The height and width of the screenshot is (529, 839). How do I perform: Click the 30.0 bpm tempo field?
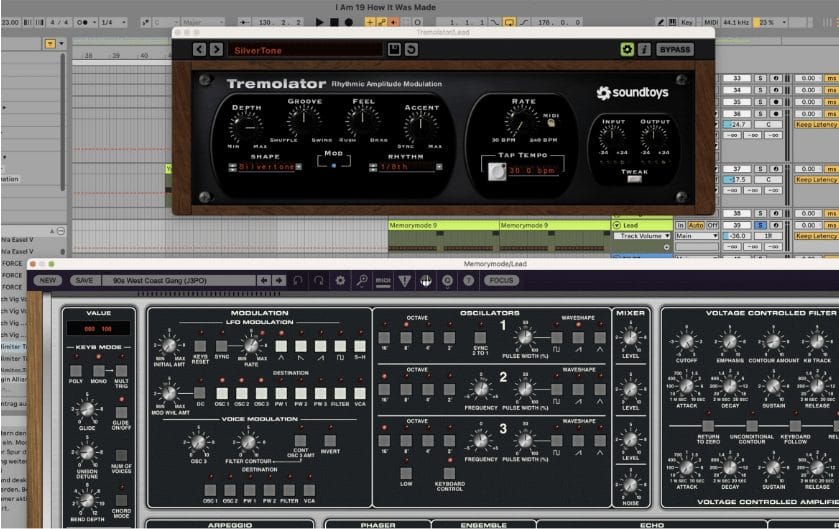click(532, 171)
